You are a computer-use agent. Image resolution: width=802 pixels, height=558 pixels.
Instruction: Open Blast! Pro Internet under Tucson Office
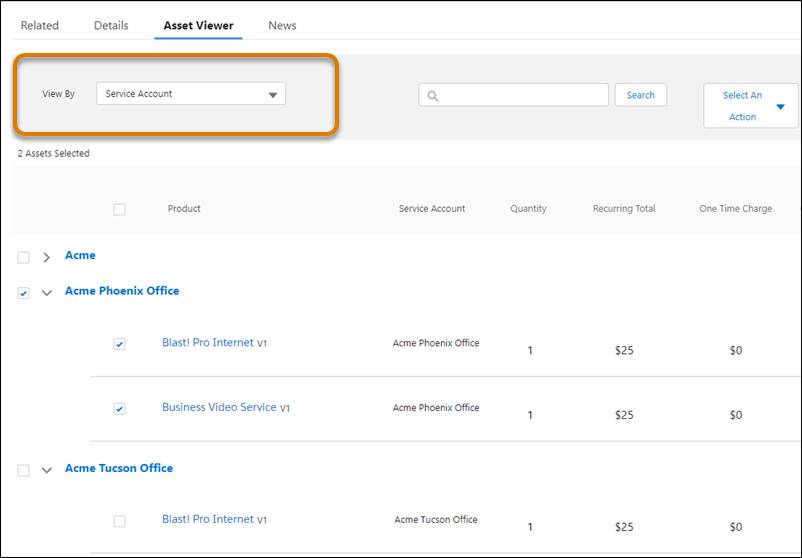tap(208, 519)
